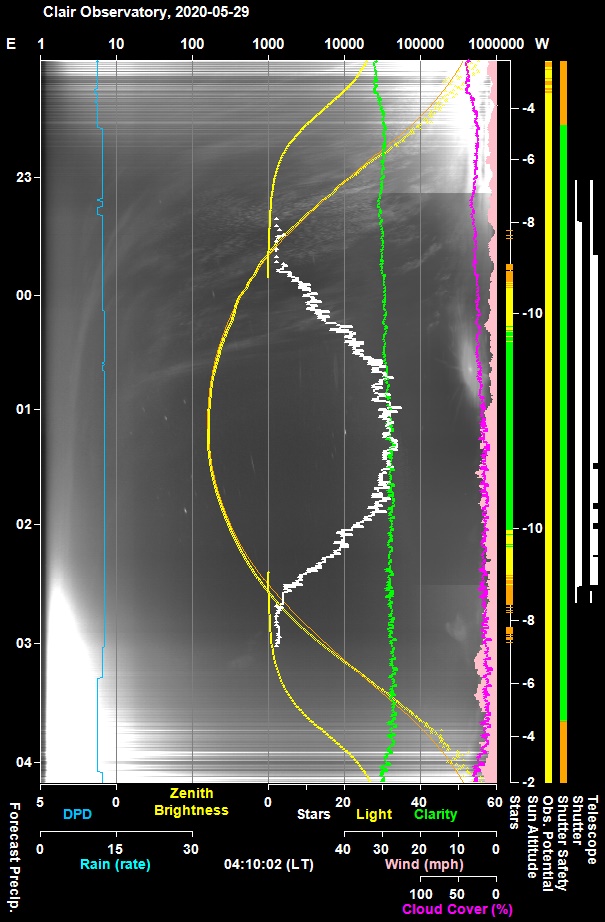Viewport: 605px width, 922px height.
Task: Click the Rain (rate) legend label
Action: [x=115, y=864]
